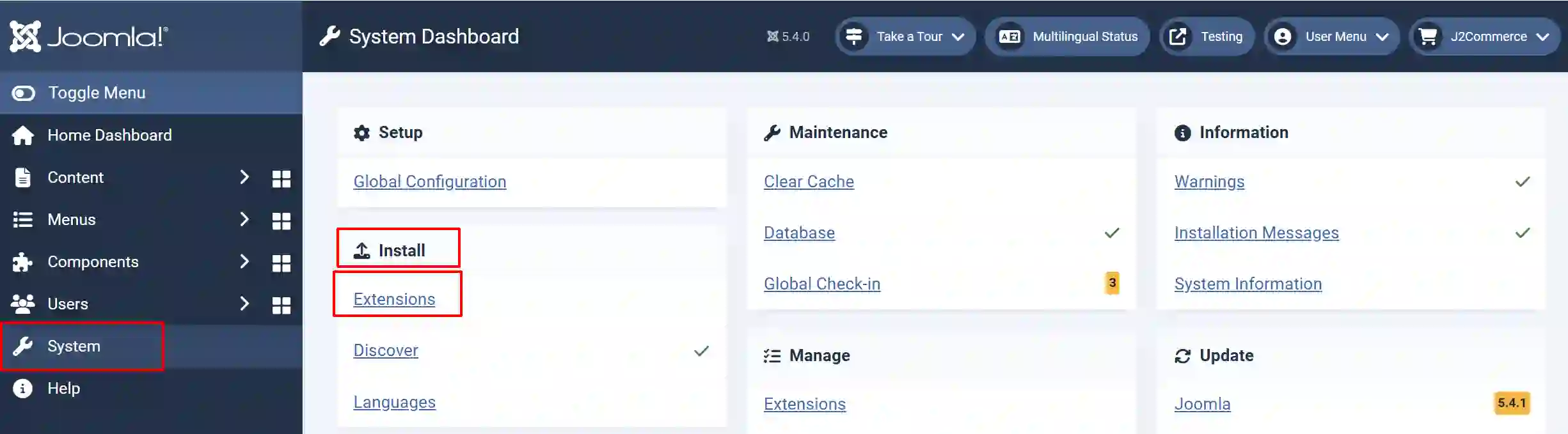Open the Warnings link

click(1209, 182)
